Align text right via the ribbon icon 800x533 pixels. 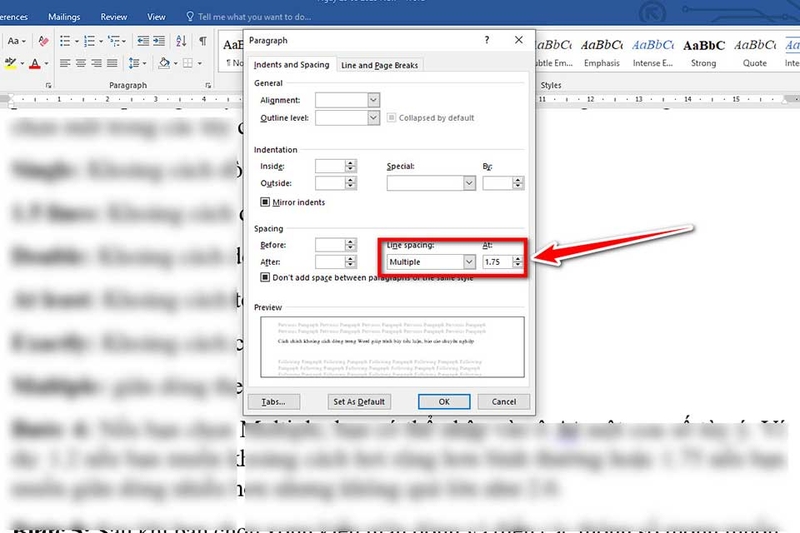pyautogui.click(x=96, y=63)
